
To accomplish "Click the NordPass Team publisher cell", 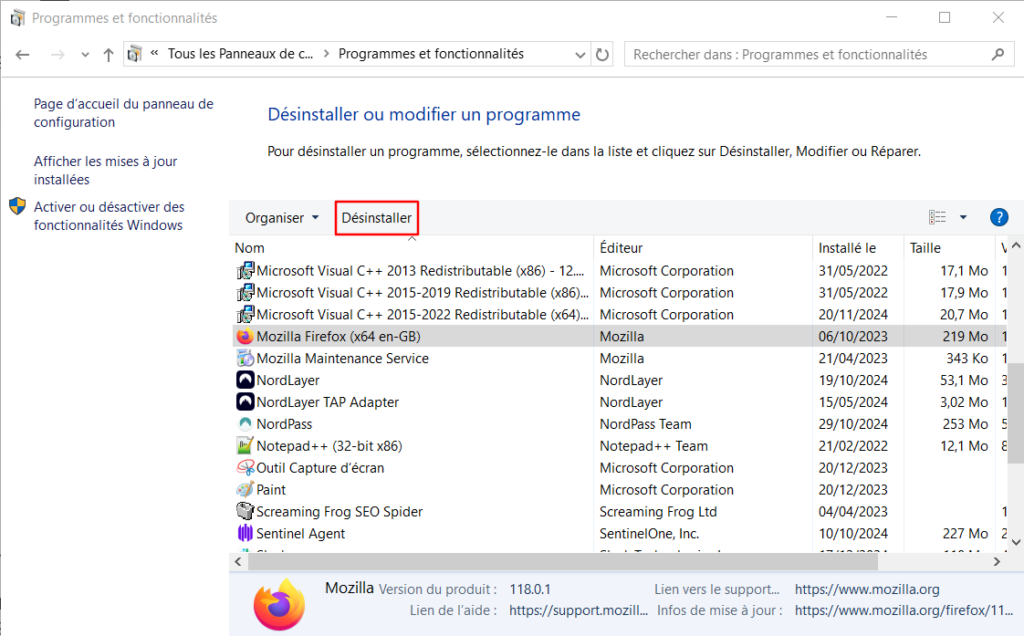I will pos(645,424).
